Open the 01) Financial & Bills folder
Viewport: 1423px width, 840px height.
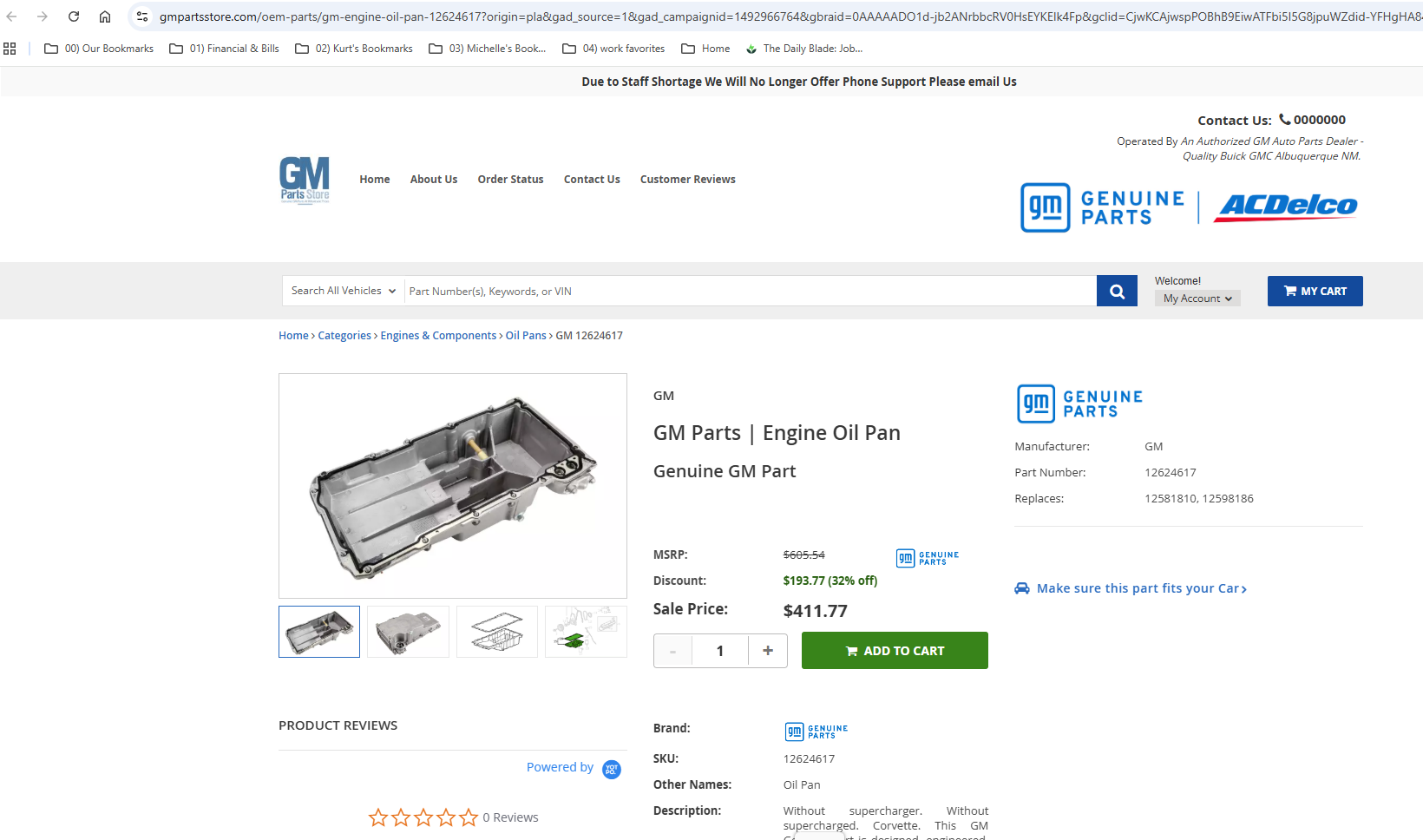click(224, 49)
